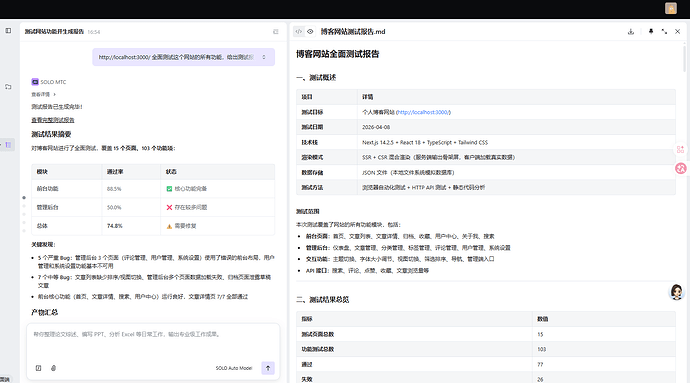
Task: Toggle the left sidebar panel icon
Action: [x=8, y=31]
